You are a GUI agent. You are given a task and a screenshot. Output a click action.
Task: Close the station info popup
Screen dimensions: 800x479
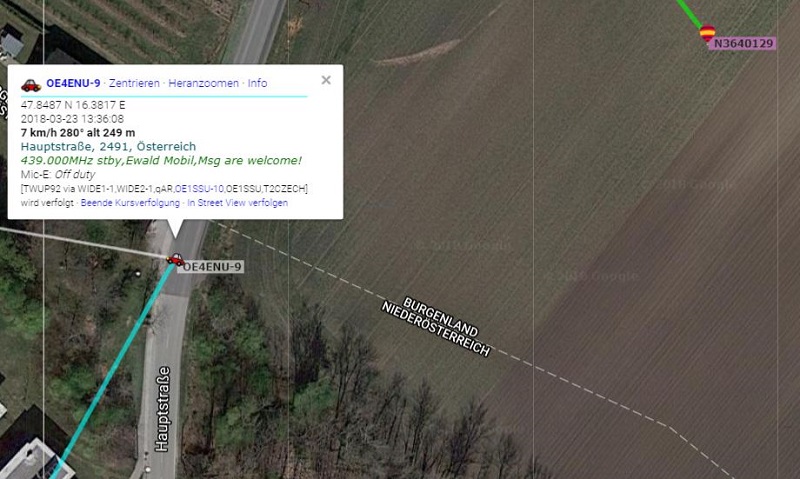click(x=326, y=80)
